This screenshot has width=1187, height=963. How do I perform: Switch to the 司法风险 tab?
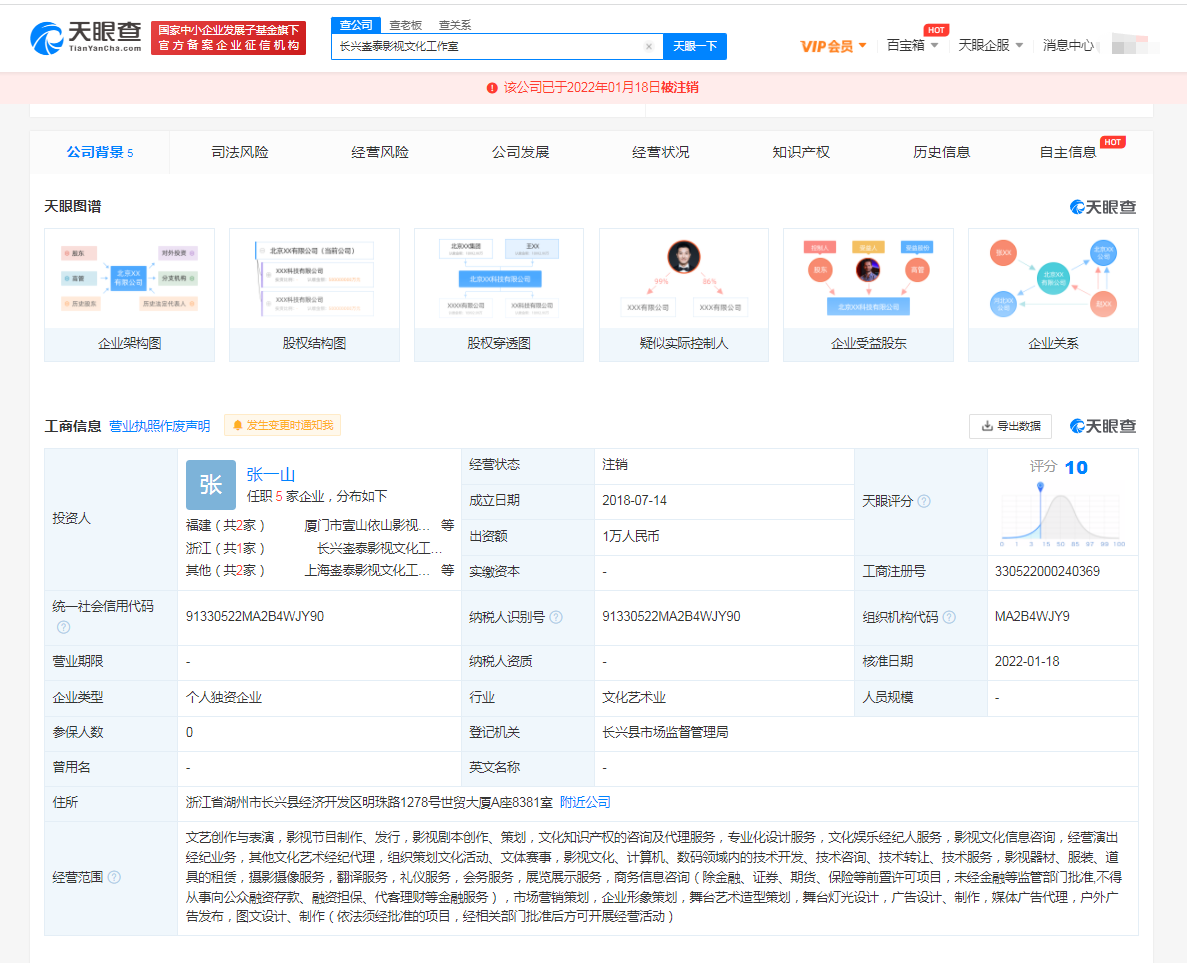(x=240, y=152)
